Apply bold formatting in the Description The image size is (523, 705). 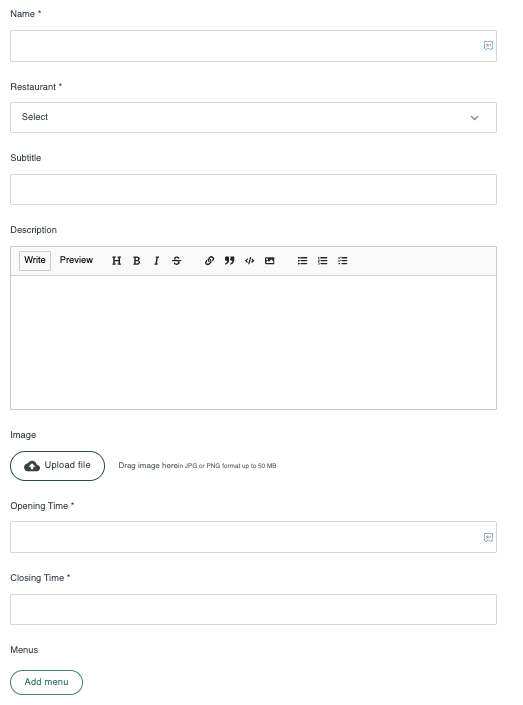point(137,261)
